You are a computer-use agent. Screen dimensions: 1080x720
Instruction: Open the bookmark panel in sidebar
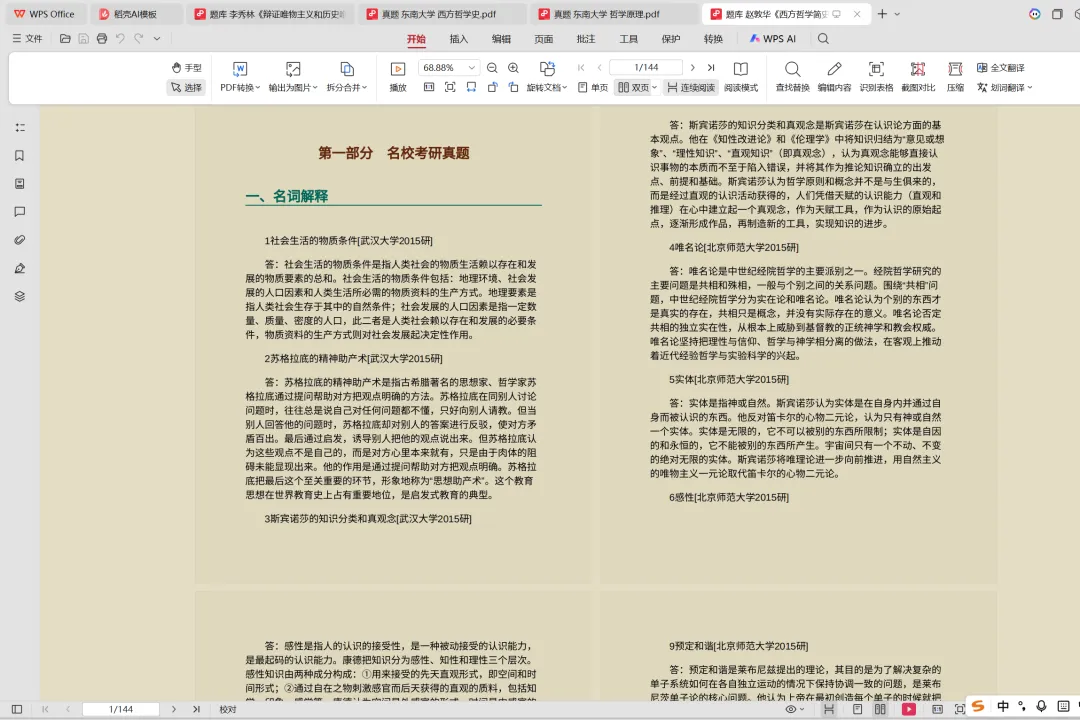pos(20,156)
